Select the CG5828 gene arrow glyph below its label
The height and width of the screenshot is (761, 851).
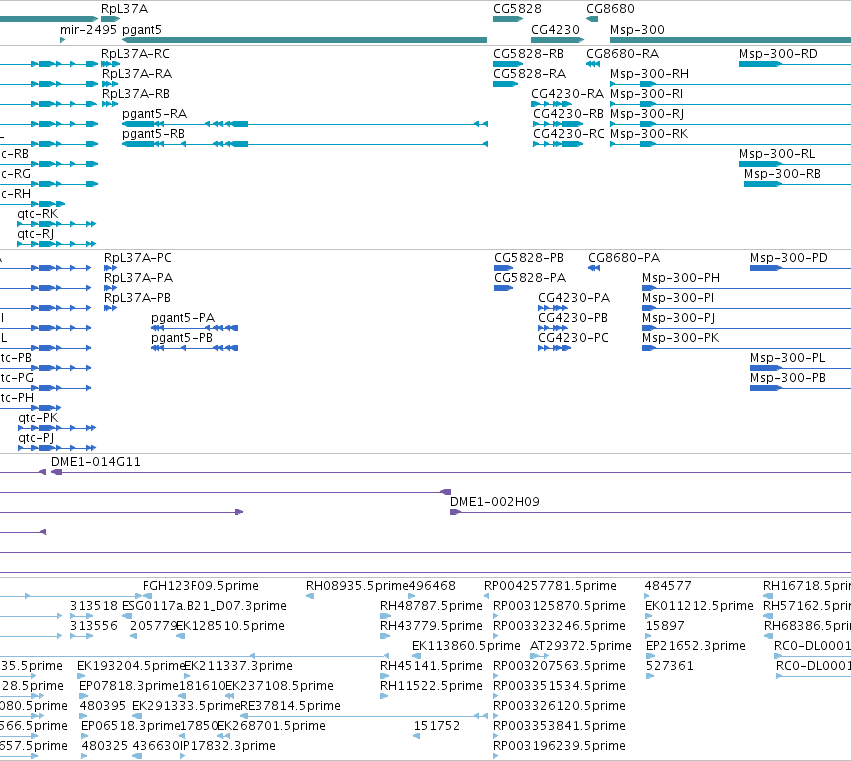(508, 19)
